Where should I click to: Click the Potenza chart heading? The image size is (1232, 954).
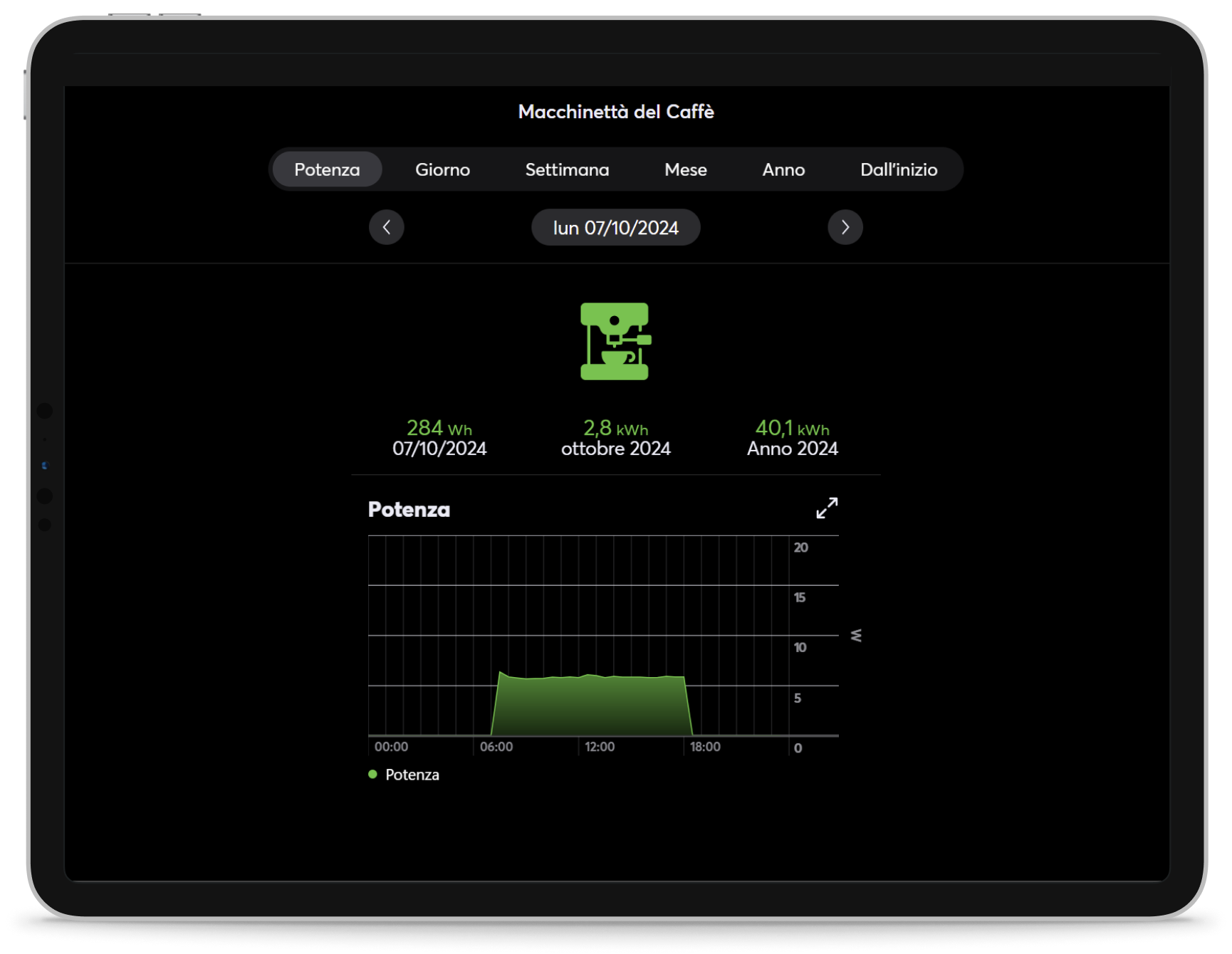pos(409,510)
